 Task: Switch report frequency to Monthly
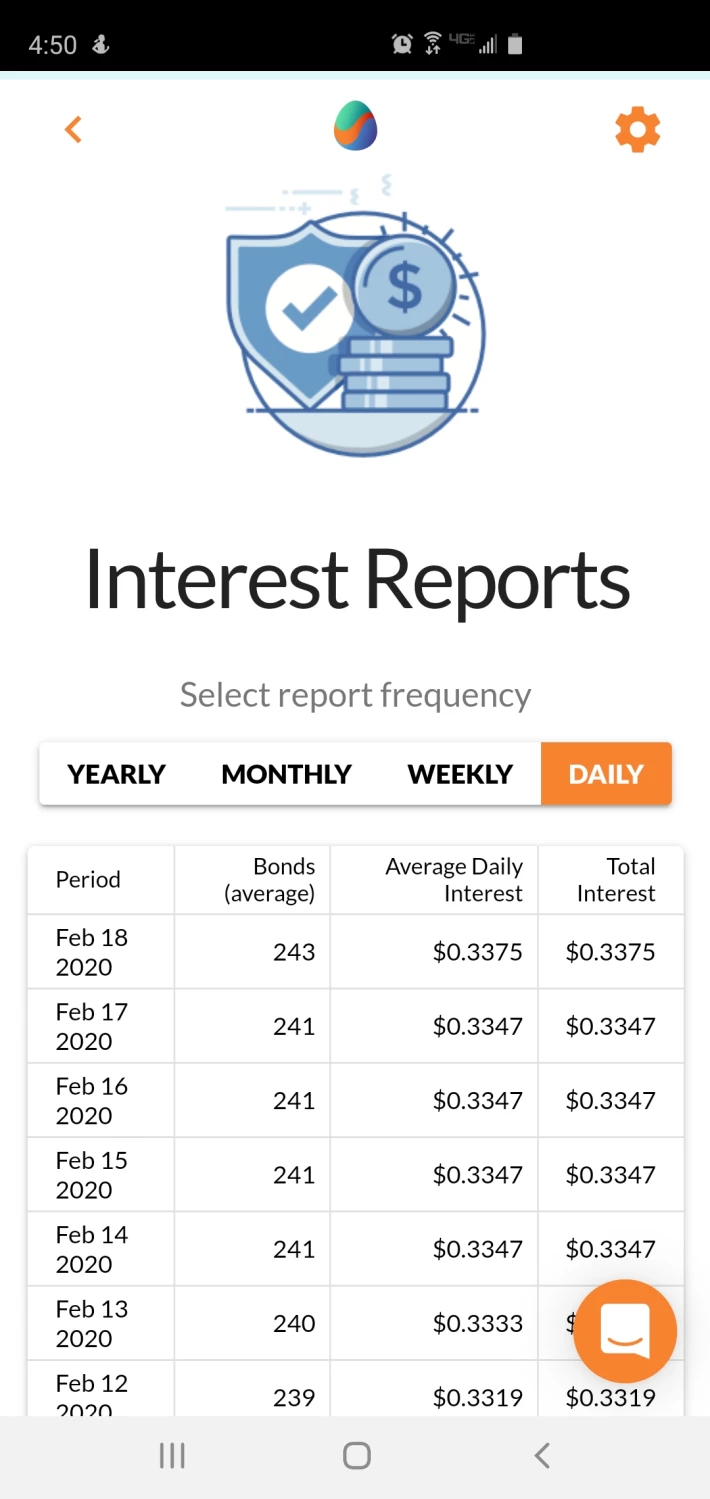coord(286,774)
